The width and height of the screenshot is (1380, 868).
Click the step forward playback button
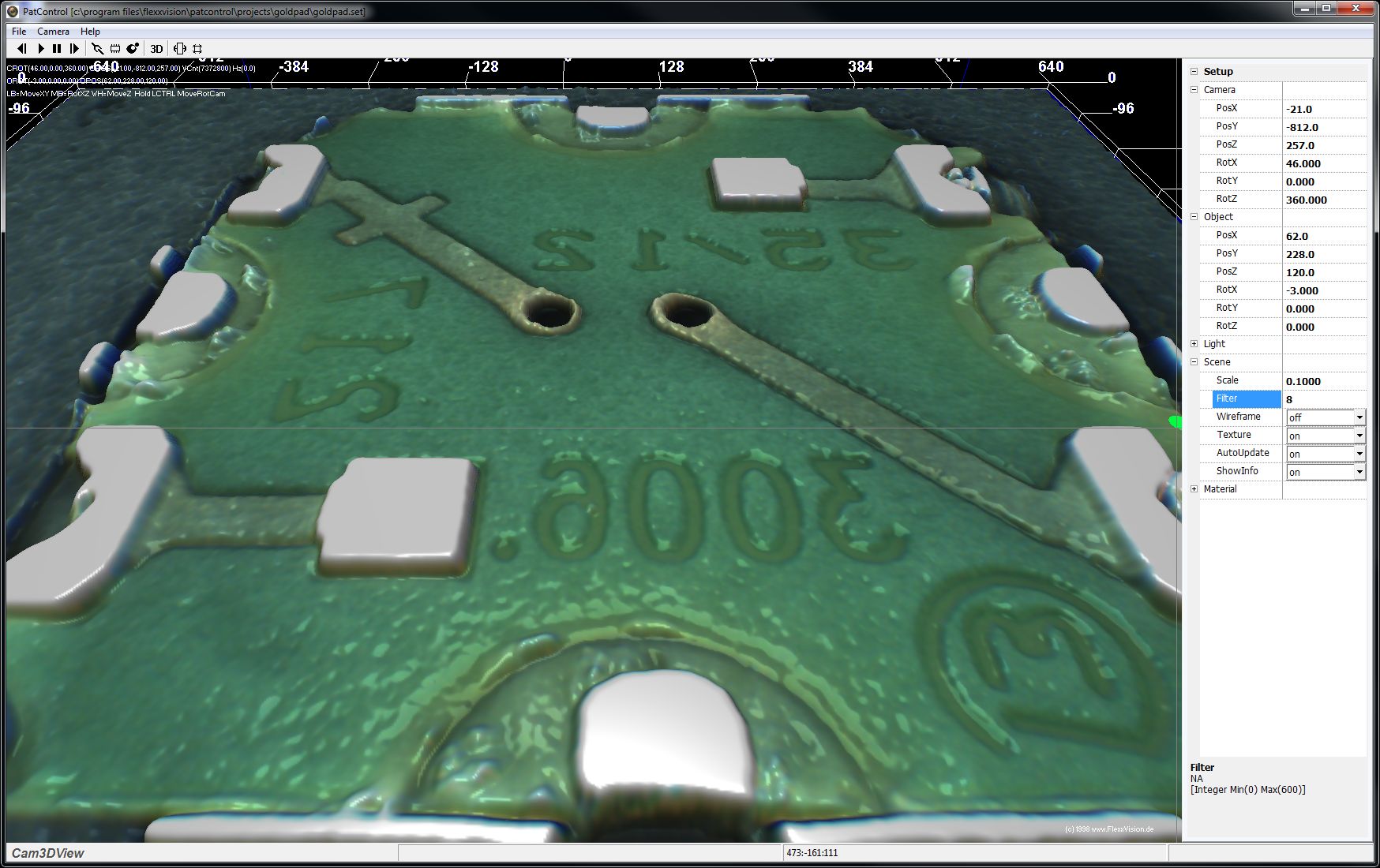[74, 49]
